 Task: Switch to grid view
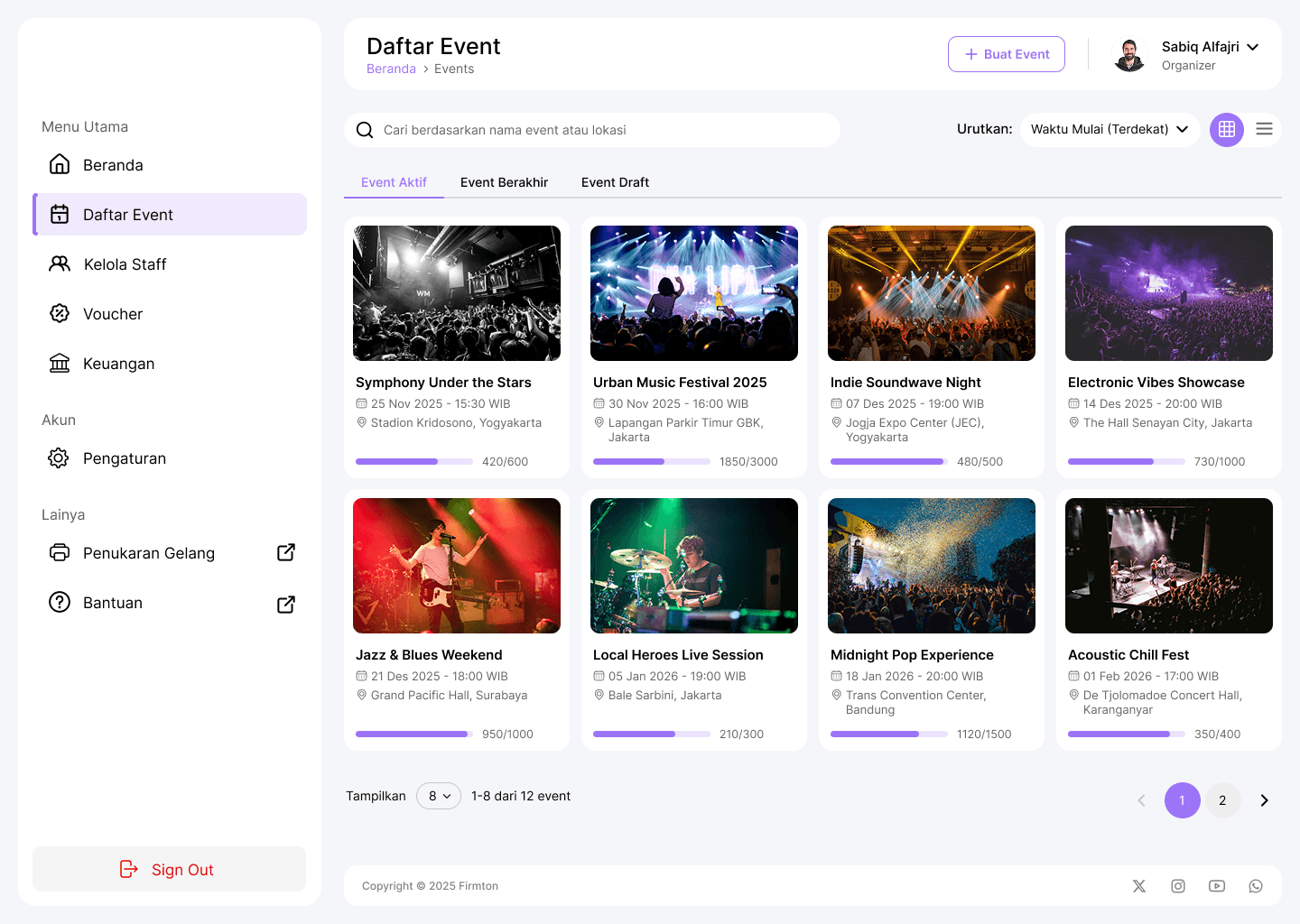pyautogui.click(x=1227, y=129)
